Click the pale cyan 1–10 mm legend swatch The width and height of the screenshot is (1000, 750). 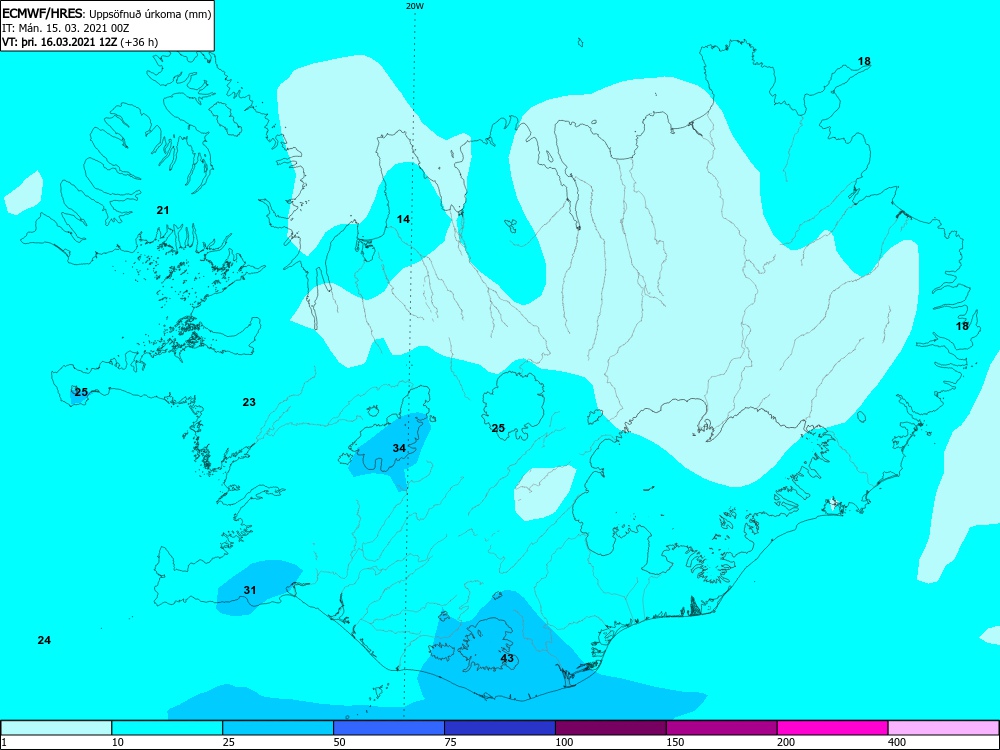[56, 728]
